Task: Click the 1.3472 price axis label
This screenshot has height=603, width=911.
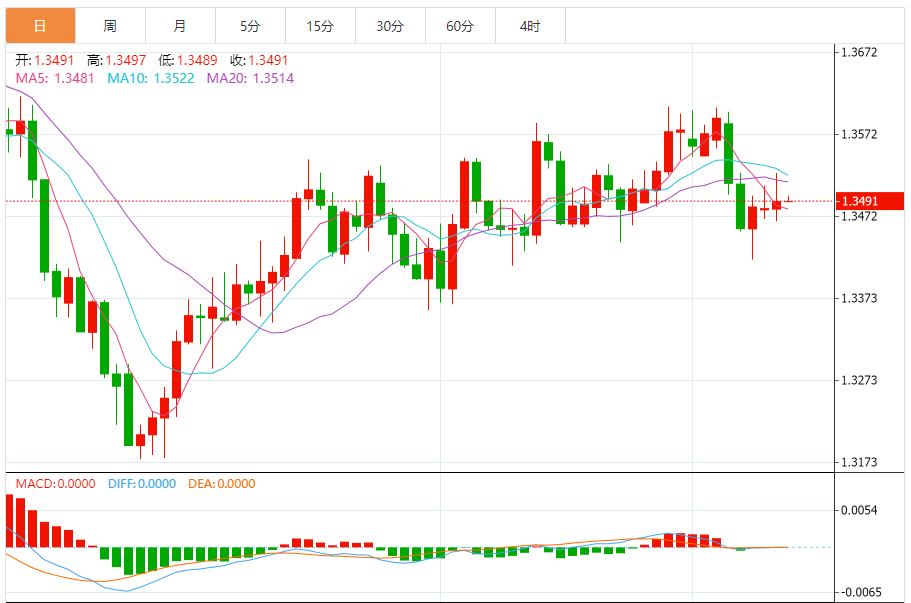Action: point(859,217)
